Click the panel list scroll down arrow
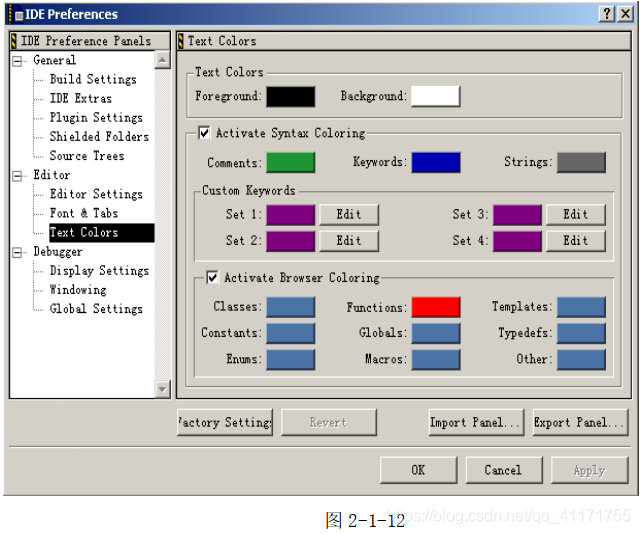Viewport: 640px width, 534px height. point(162,389)
